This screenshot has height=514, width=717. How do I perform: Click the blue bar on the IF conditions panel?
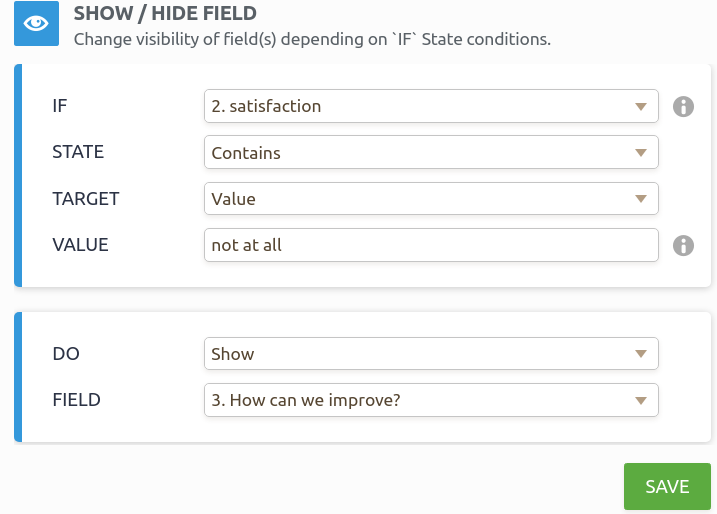tap(18, 176)
